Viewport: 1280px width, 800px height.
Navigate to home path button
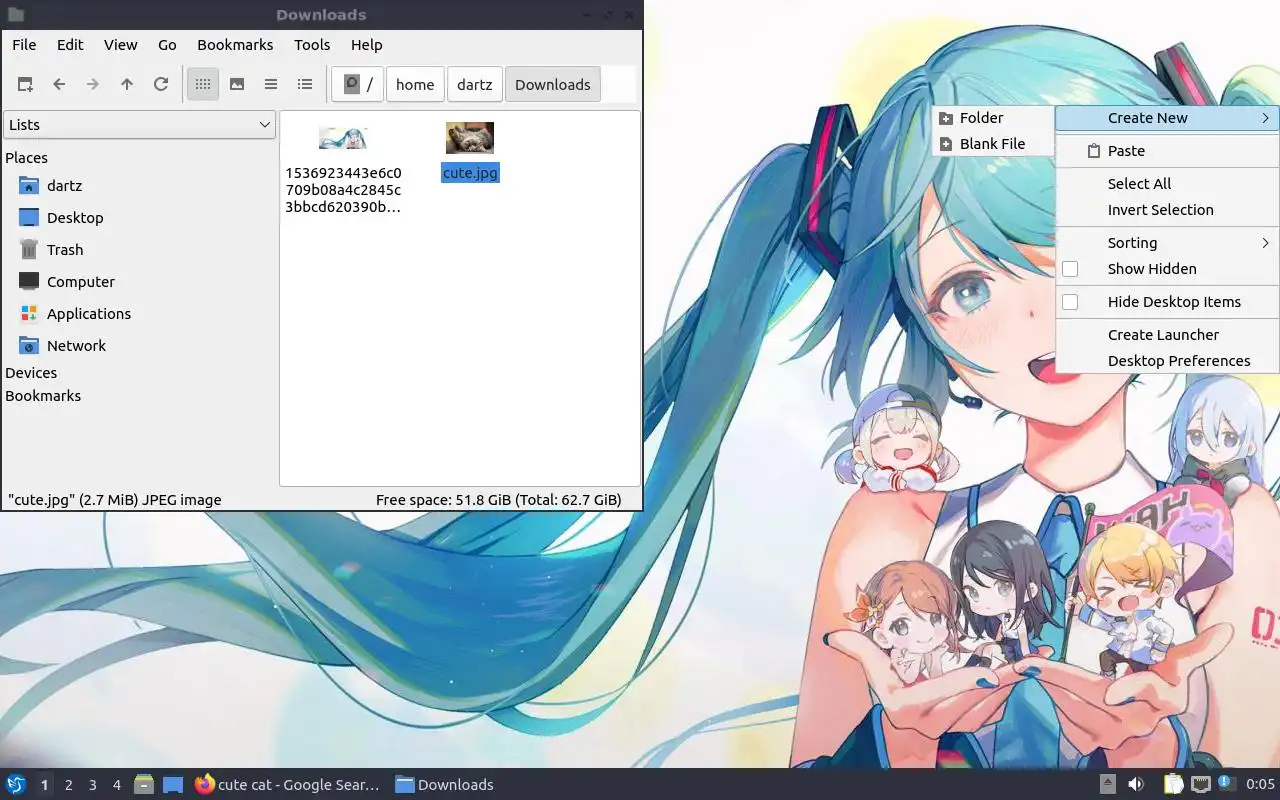coord(415,85)
